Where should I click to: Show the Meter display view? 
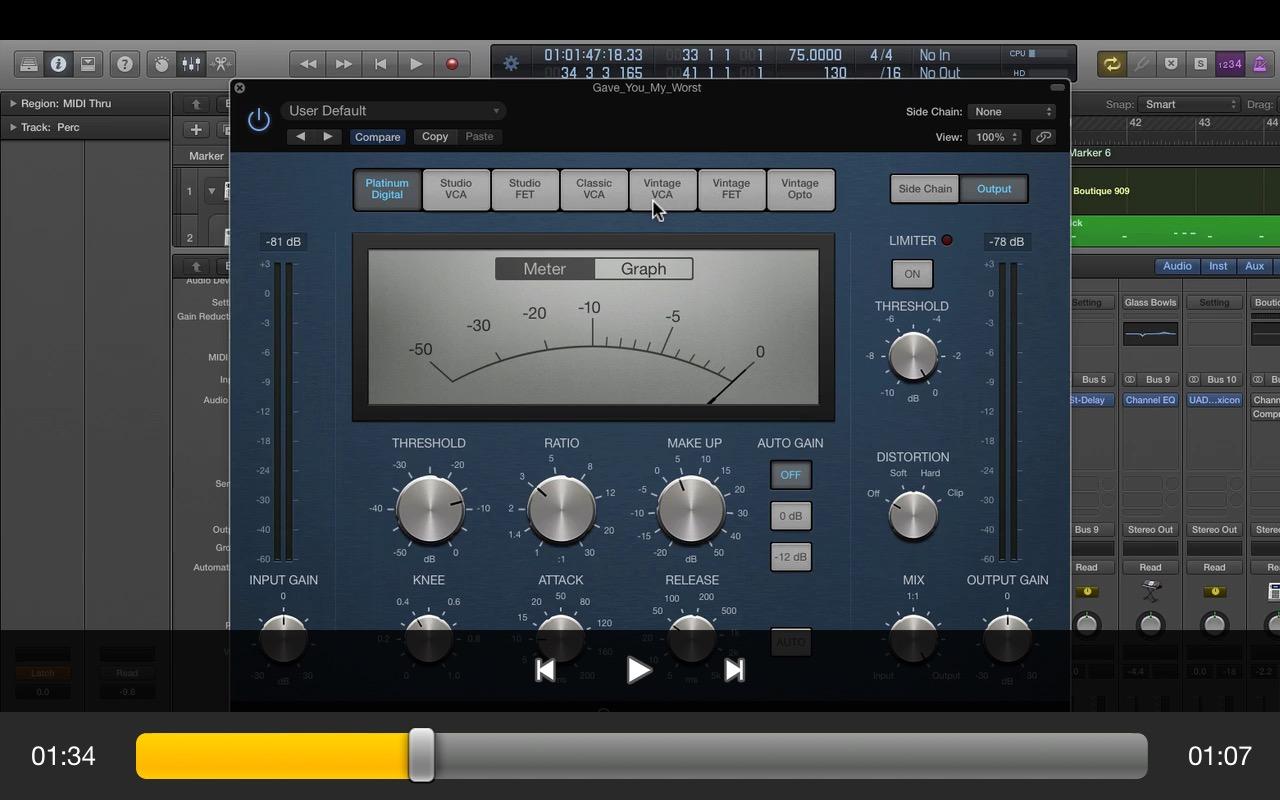pos(545,269)
